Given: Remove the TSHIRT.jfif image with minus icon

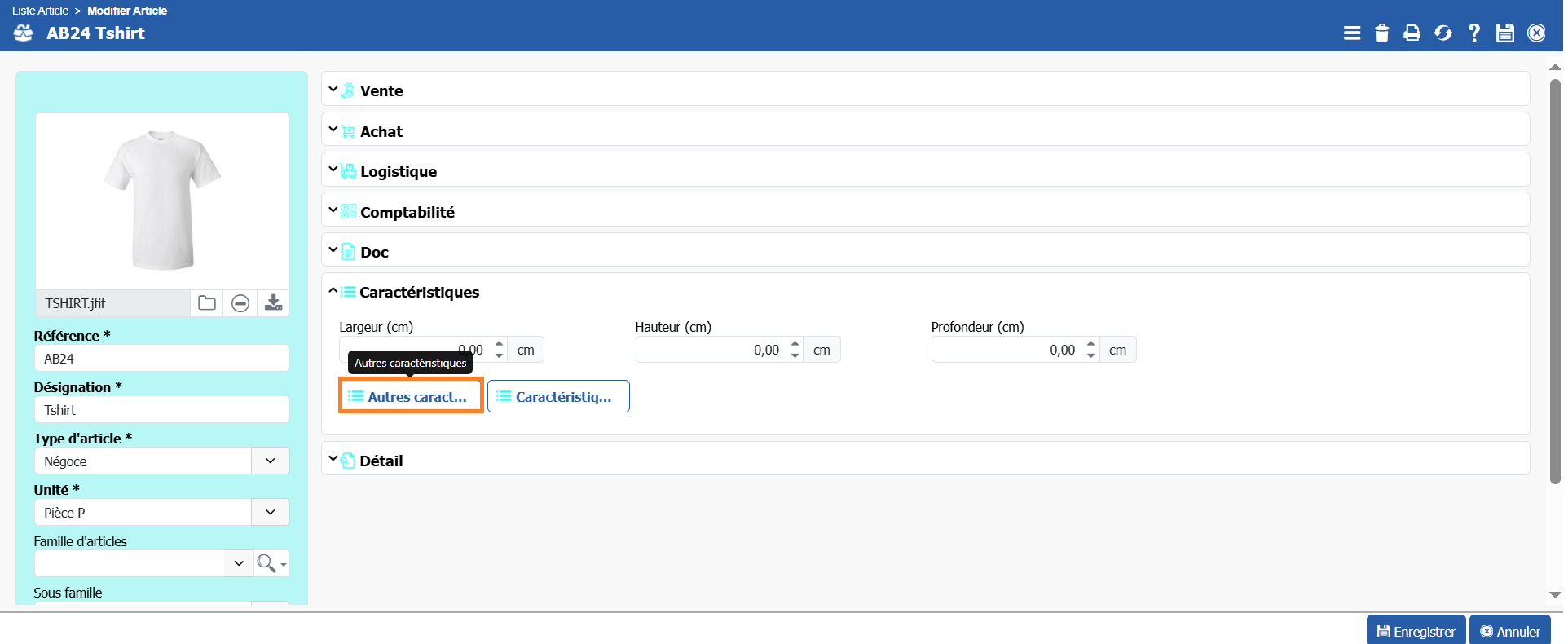Looking at the screenshot, I should click(x=240, y=303).
